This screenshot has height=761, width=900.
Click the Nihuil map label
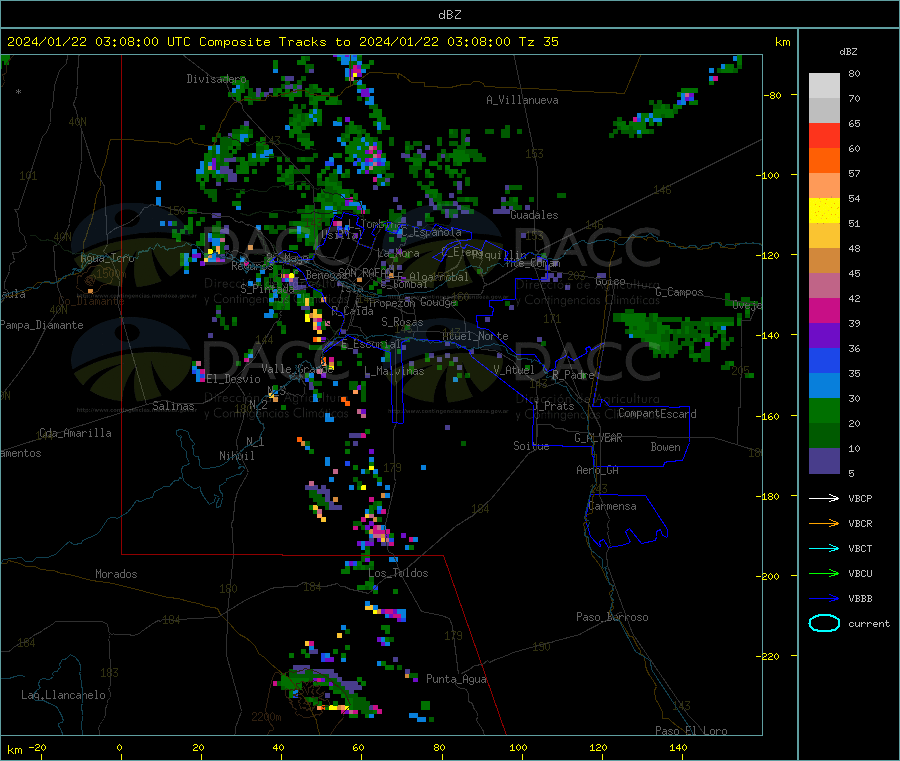236,456
